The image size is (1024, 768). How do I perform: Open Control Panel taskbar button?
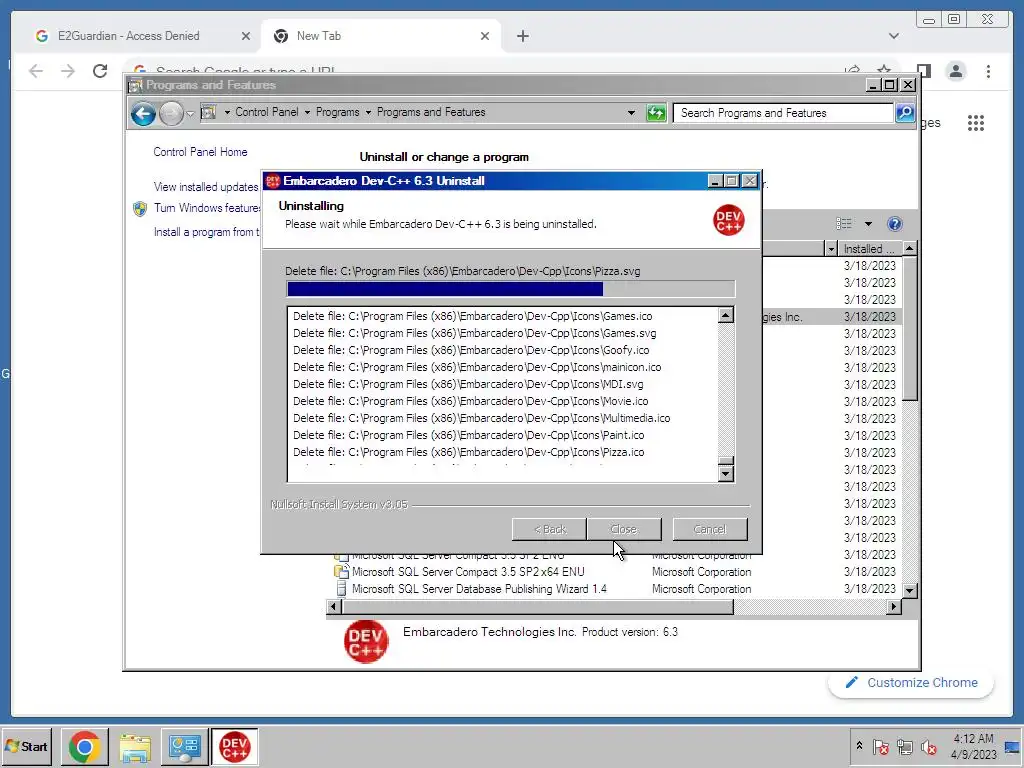point(185,746)
